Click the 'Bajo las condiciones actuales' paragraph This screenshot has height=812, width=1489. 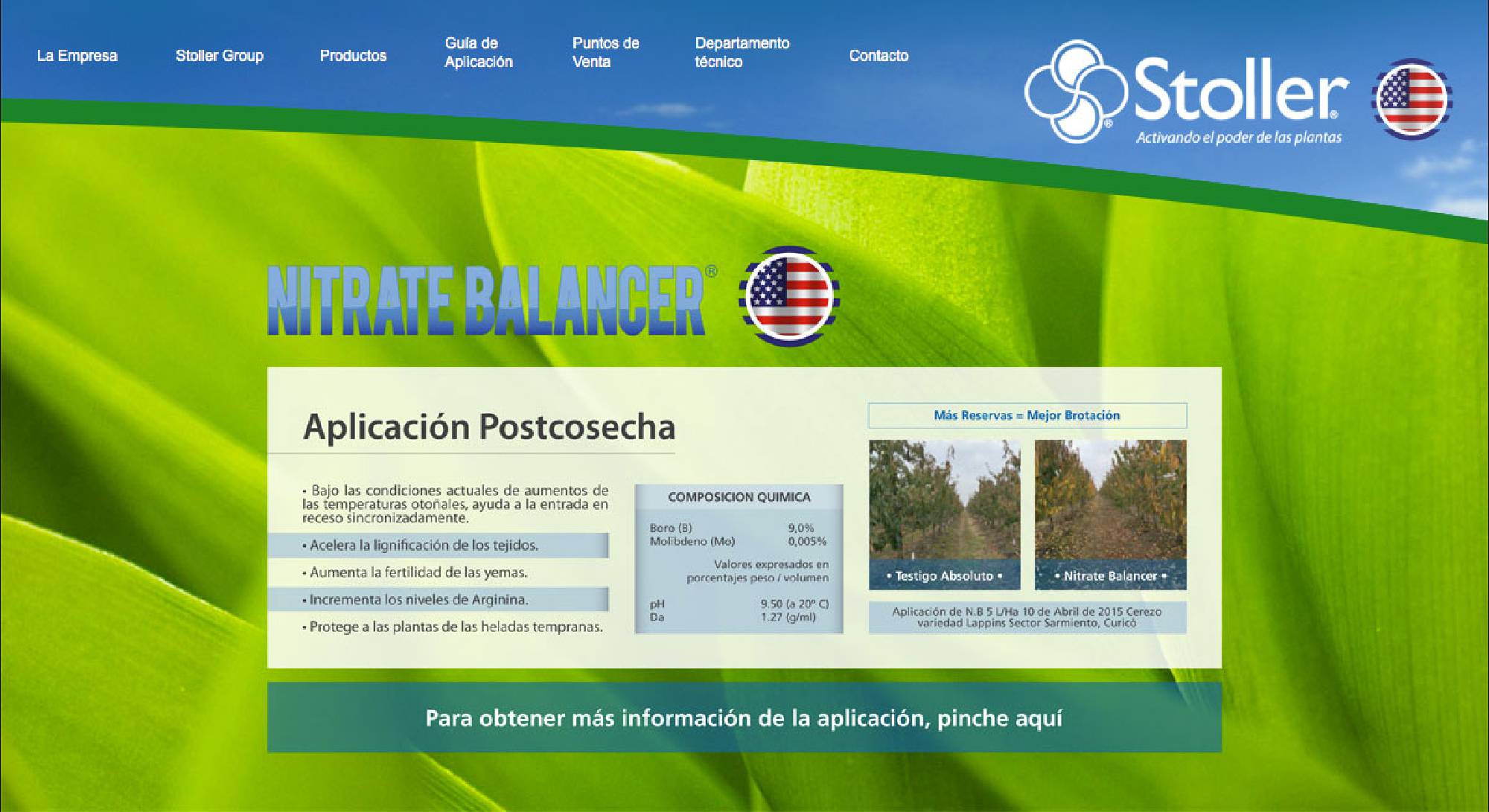pos(455,504)
